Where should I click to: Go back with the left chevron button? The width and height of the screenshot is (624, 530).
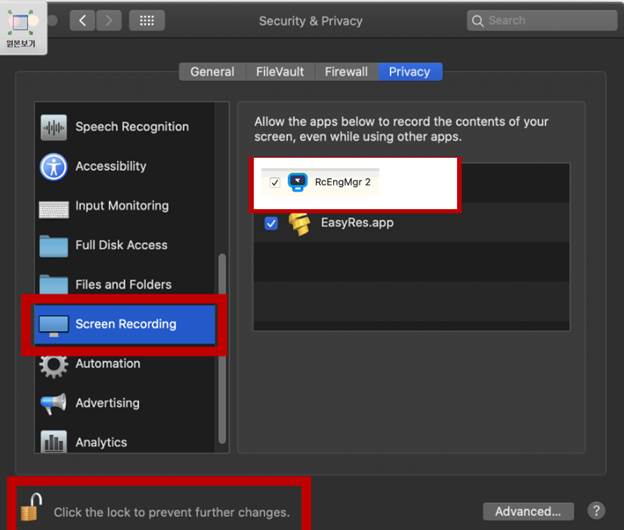pyautogui.click(x=83, y=20)
